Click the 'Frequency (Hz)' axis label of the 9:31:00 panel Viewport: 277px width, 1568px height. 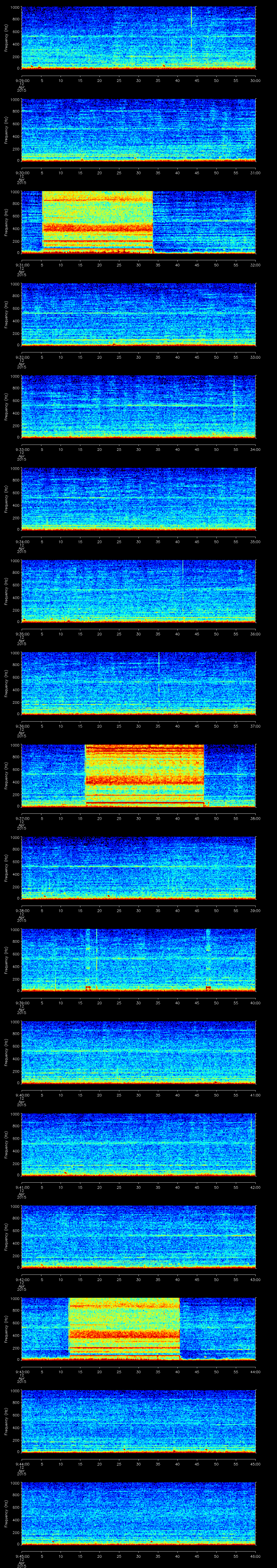coord(6,222)
